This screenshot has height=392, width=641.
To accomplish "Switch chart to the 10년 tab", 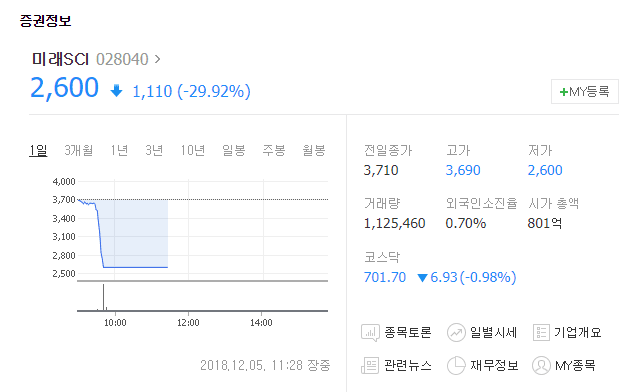I will pyautogui.click(x=193, y=150).
